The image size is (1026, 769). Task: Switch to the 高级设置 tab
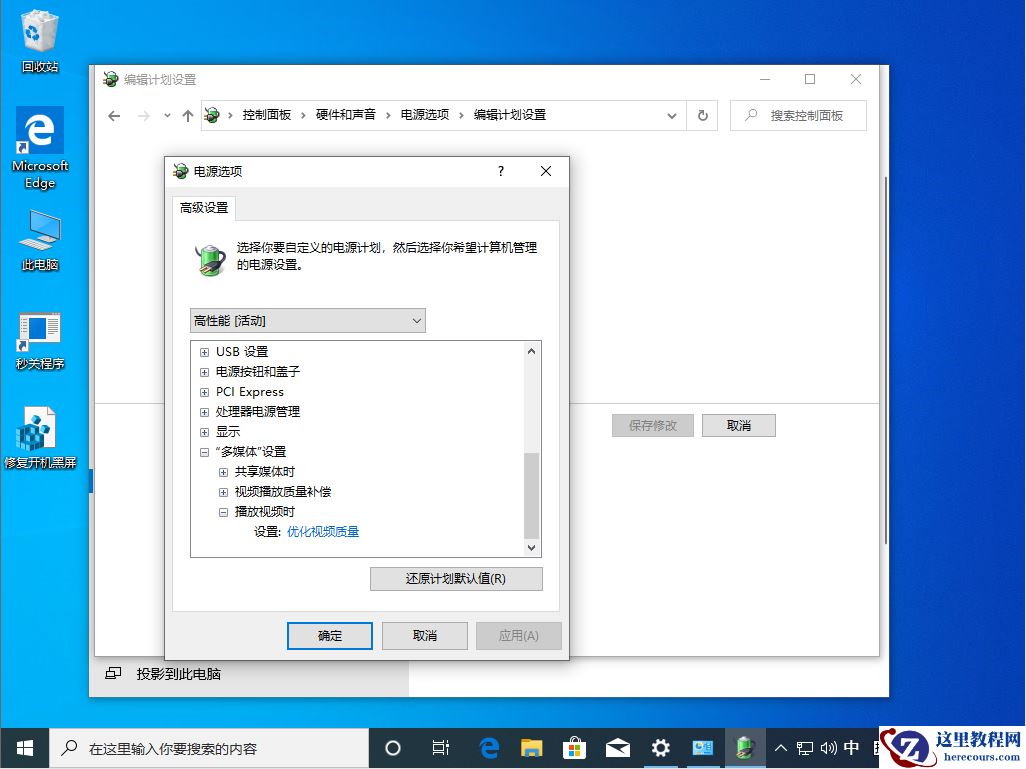tap(204, 209)
